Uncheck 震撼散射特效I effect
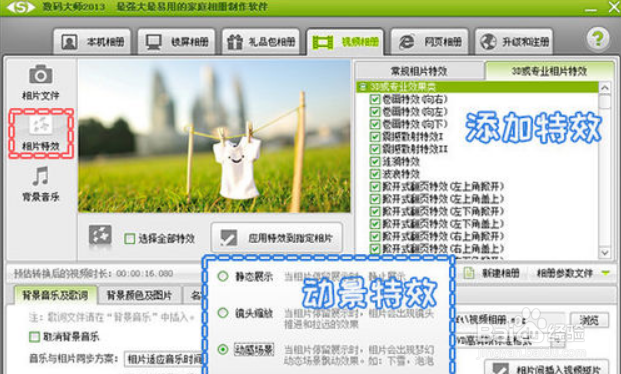621x374 pixels. (x=375, y=137)
